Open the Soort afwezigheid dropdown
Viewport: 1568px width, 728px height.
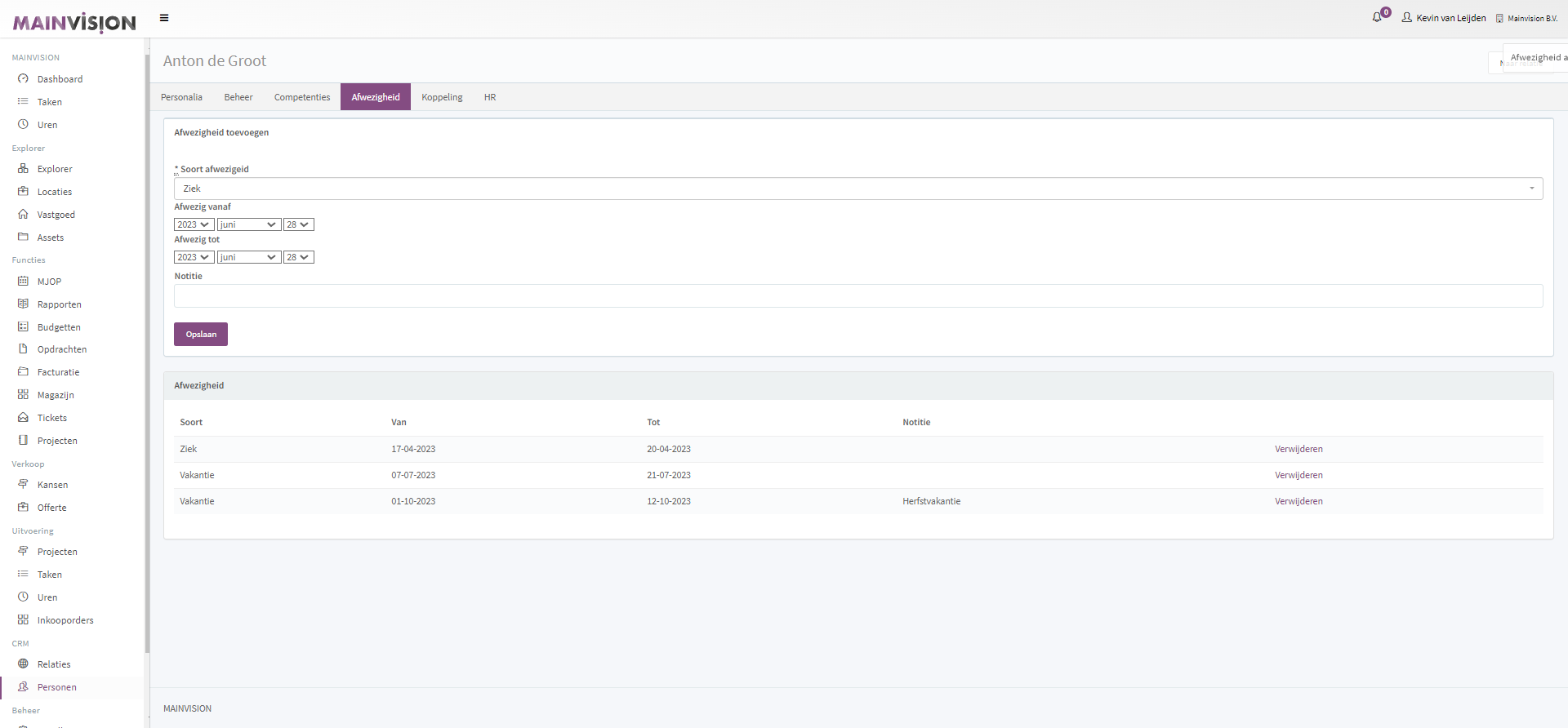[x=858, y=189]
